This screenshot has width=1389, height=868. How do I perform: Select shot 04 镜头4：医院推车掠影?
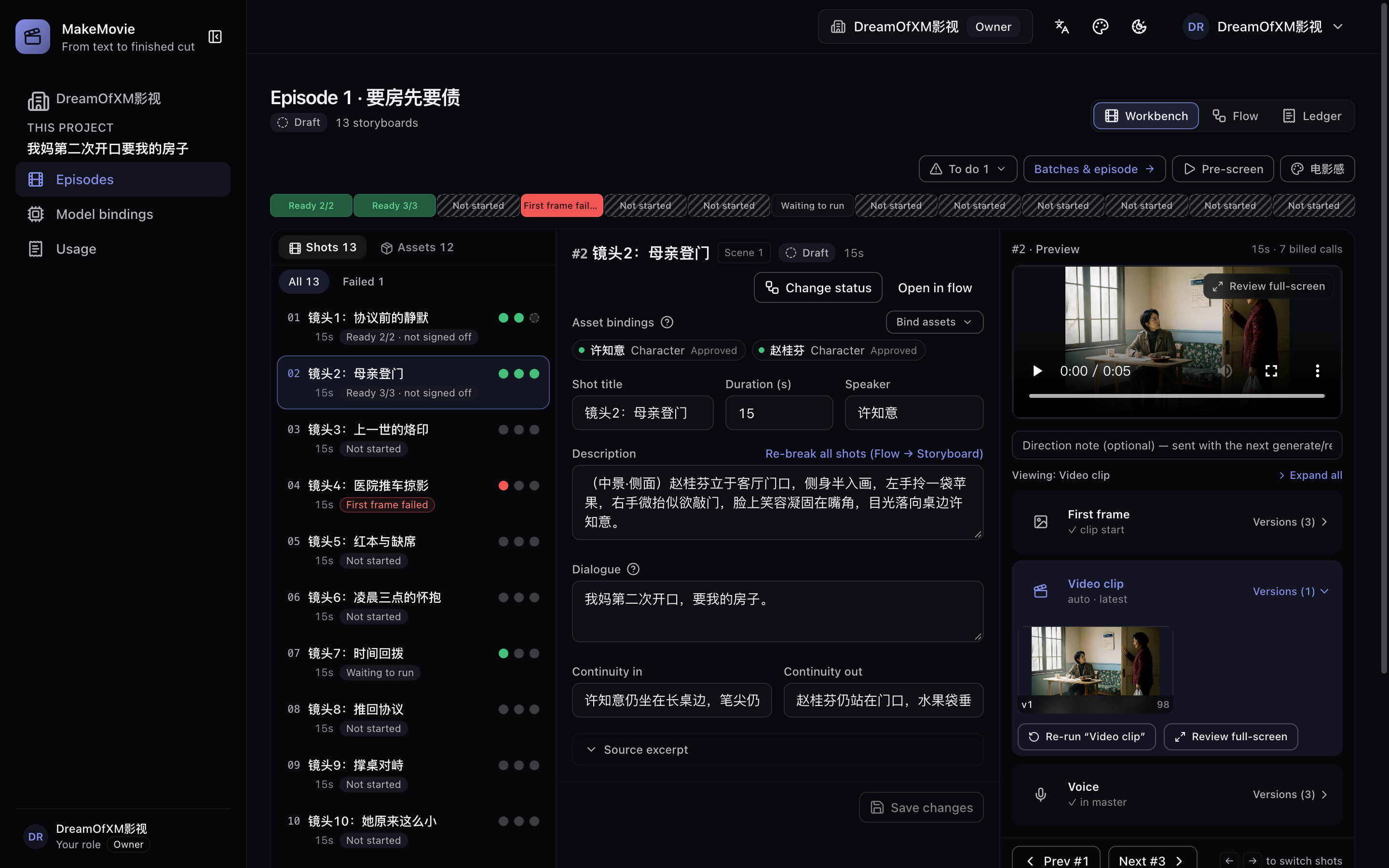tap(413, 494)
